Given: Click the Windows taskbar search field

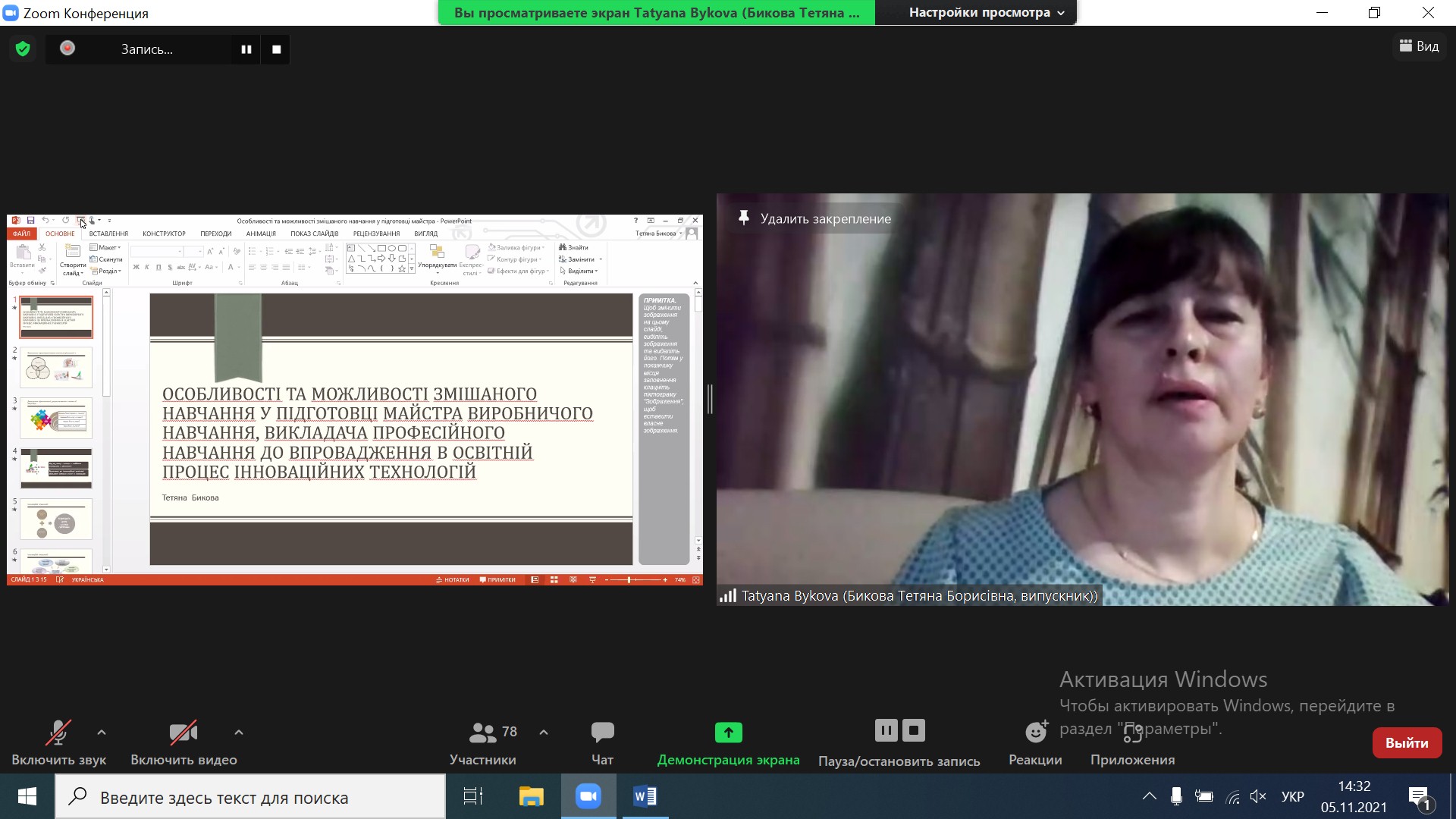Looking at the screenshot, I should 250,797.
